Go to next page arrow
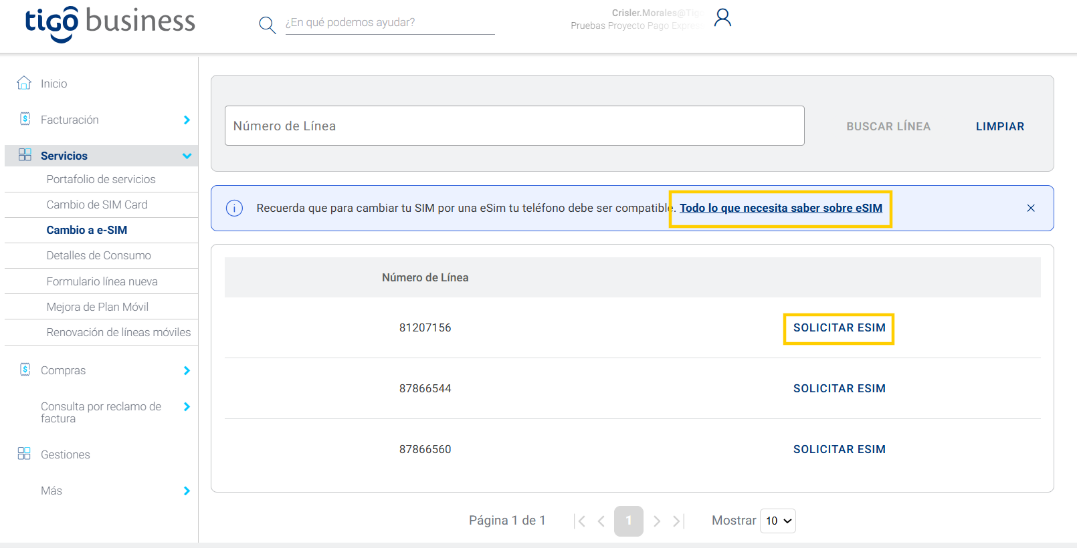This screenshot has width=1077, height=548. (x=657, y=521)
